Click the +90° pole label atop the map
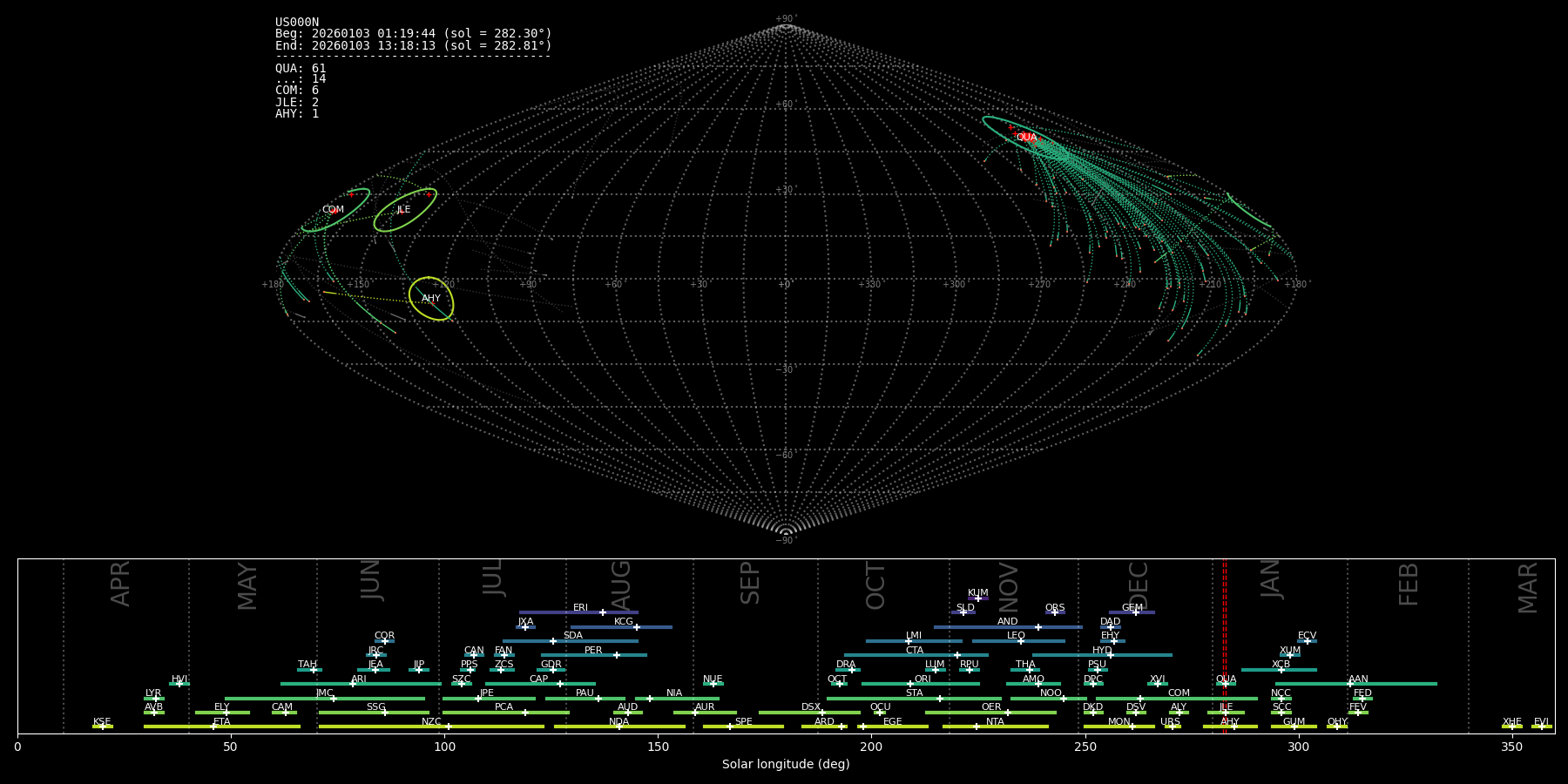This screenshot has height=784, width=1568. [786, 19]
